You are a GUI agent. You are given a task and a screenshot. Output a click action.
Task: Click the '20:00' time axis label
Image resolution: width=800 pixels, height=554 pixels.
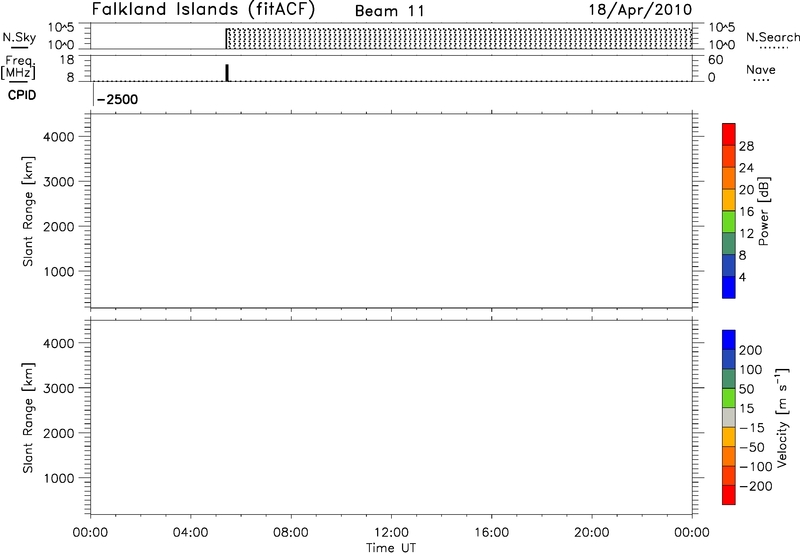click(591, 533)
